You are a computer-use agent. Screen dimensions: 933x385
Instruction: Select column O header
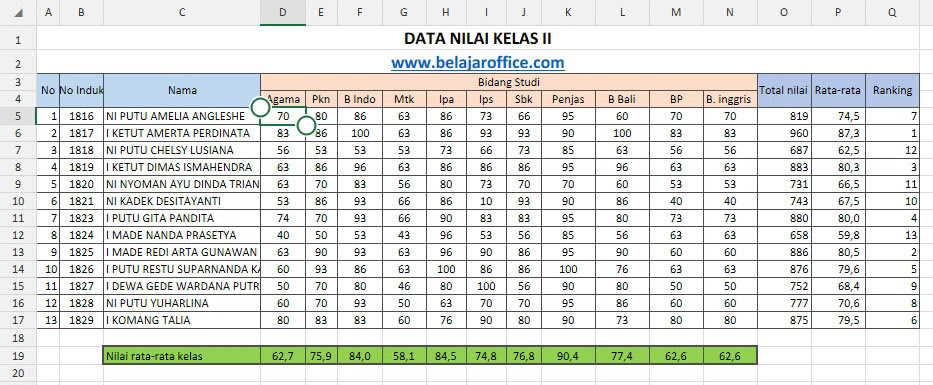[x=784, y=12]
